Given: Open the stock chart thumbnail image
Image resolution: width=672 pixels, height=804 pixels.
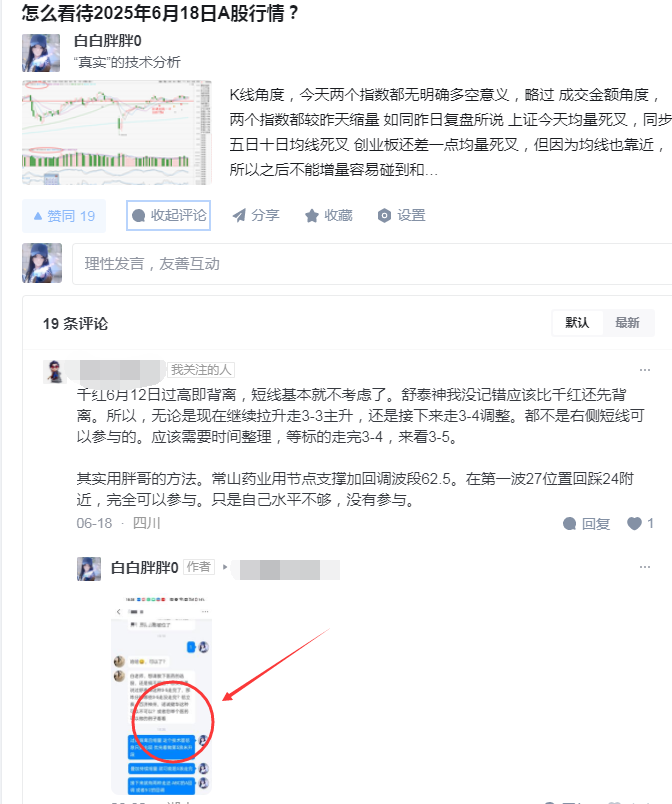Looking at the screenshot, I should pyautogui.click(x=117, y=132).
